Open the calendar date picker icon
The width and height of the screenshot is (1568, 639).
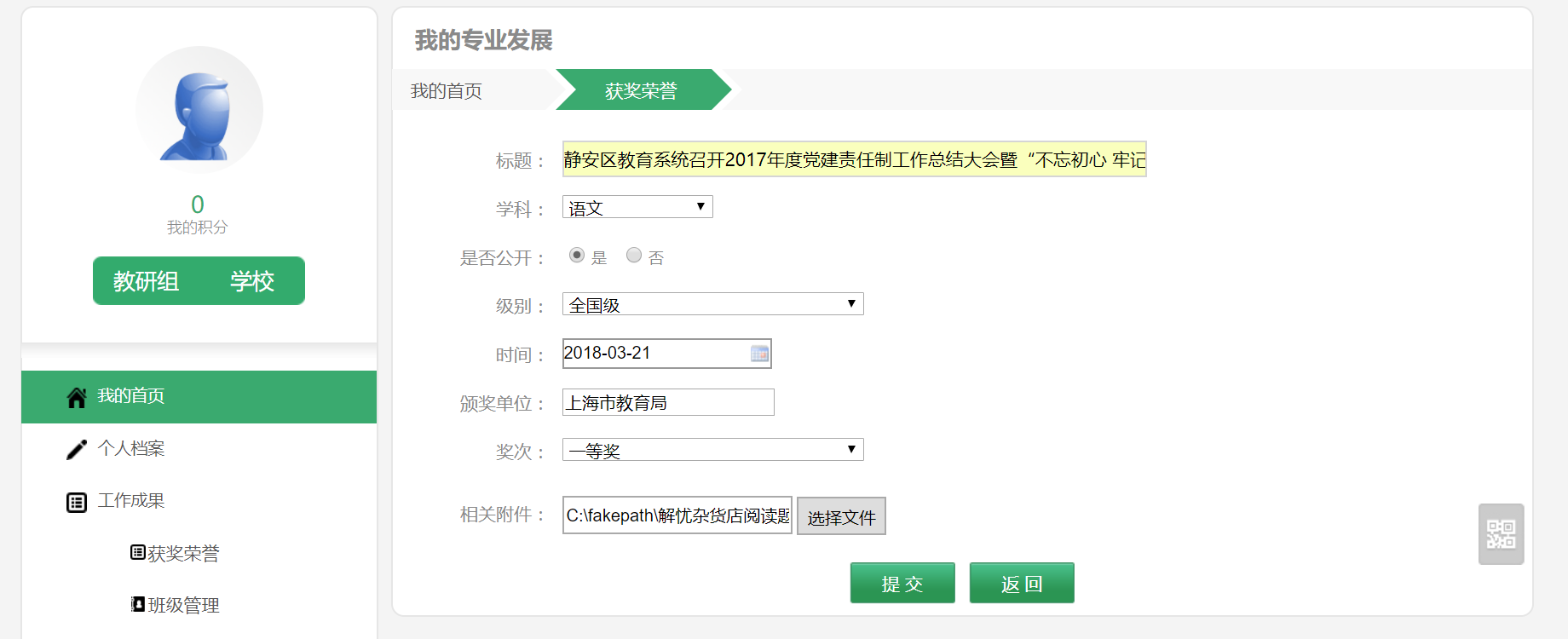(759, 354)
